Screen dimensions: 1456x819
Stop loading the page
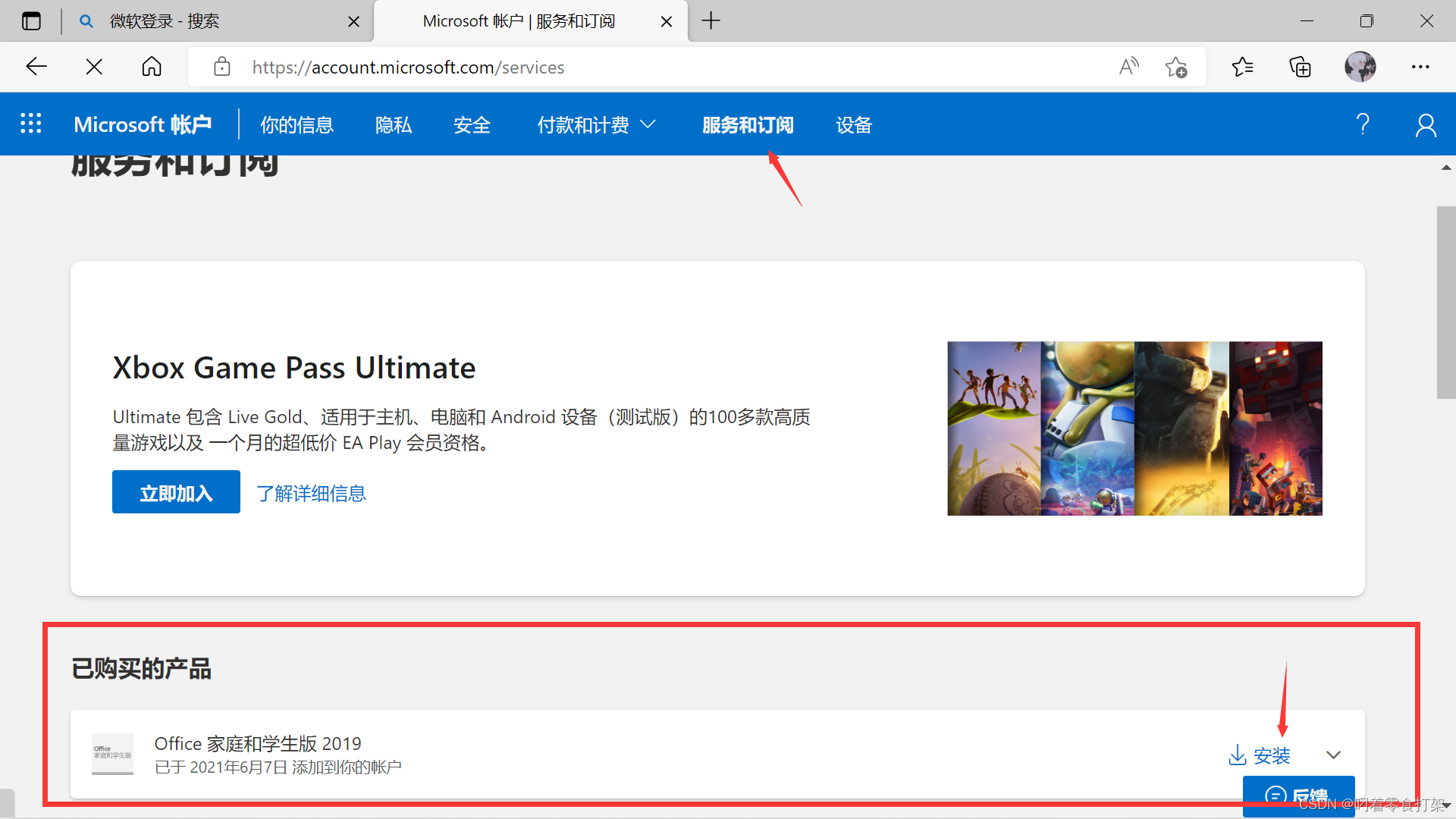[x=94, y=67]
